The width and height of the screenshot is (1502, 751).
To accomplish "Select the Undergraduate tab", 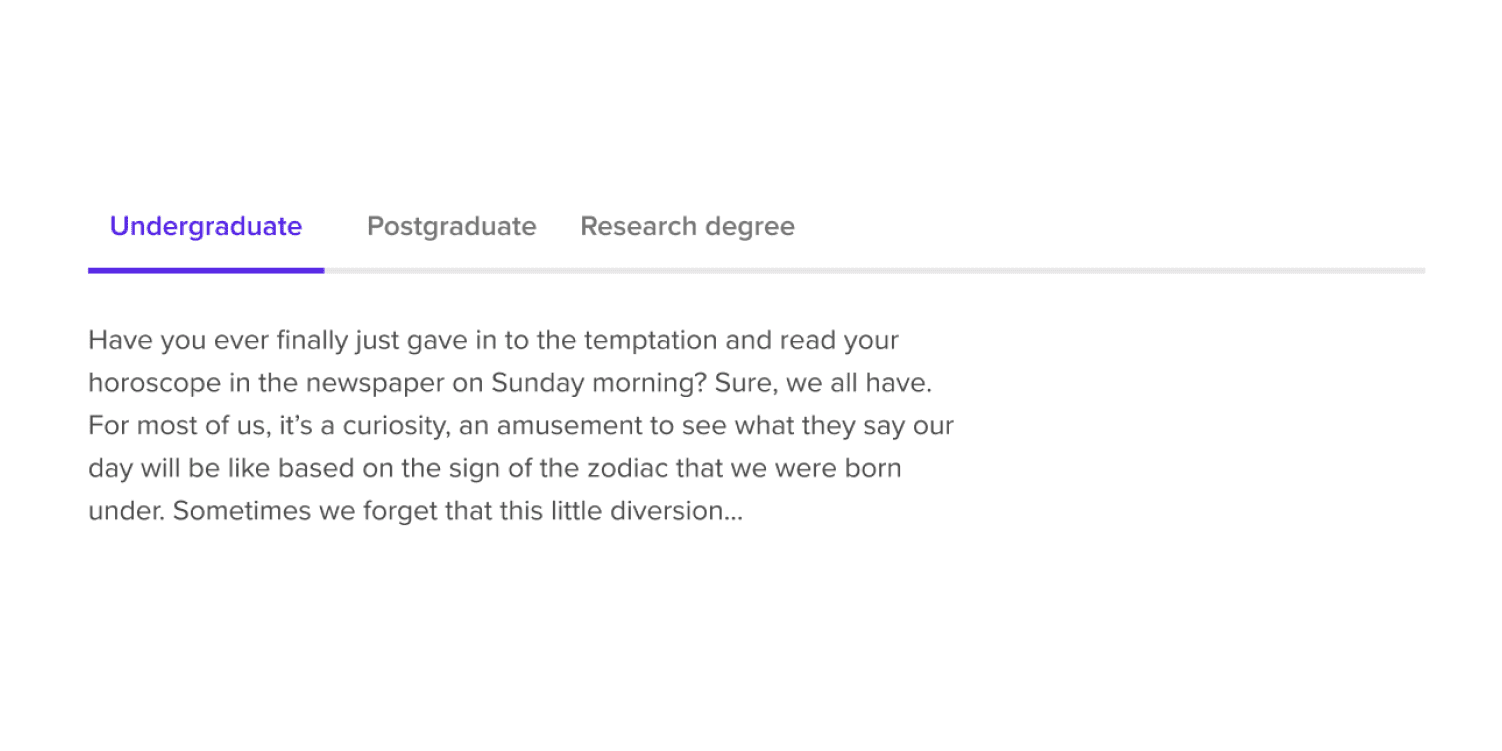I will click(x=206, y=227).
